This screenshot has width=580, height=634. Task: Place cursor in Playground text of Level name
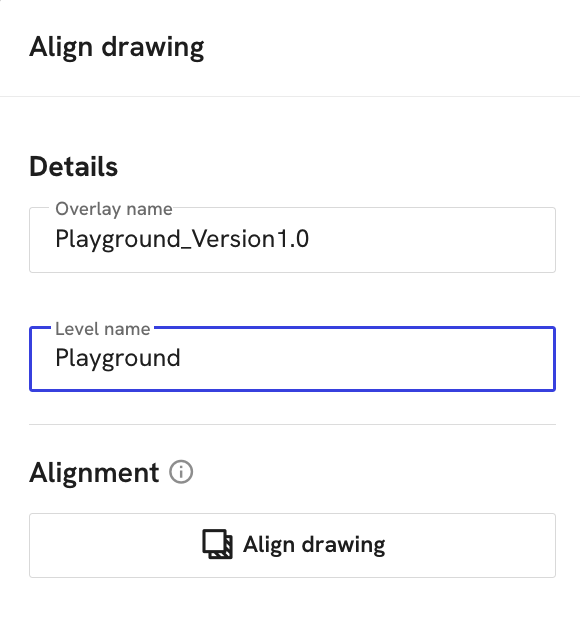pos(118,359)
